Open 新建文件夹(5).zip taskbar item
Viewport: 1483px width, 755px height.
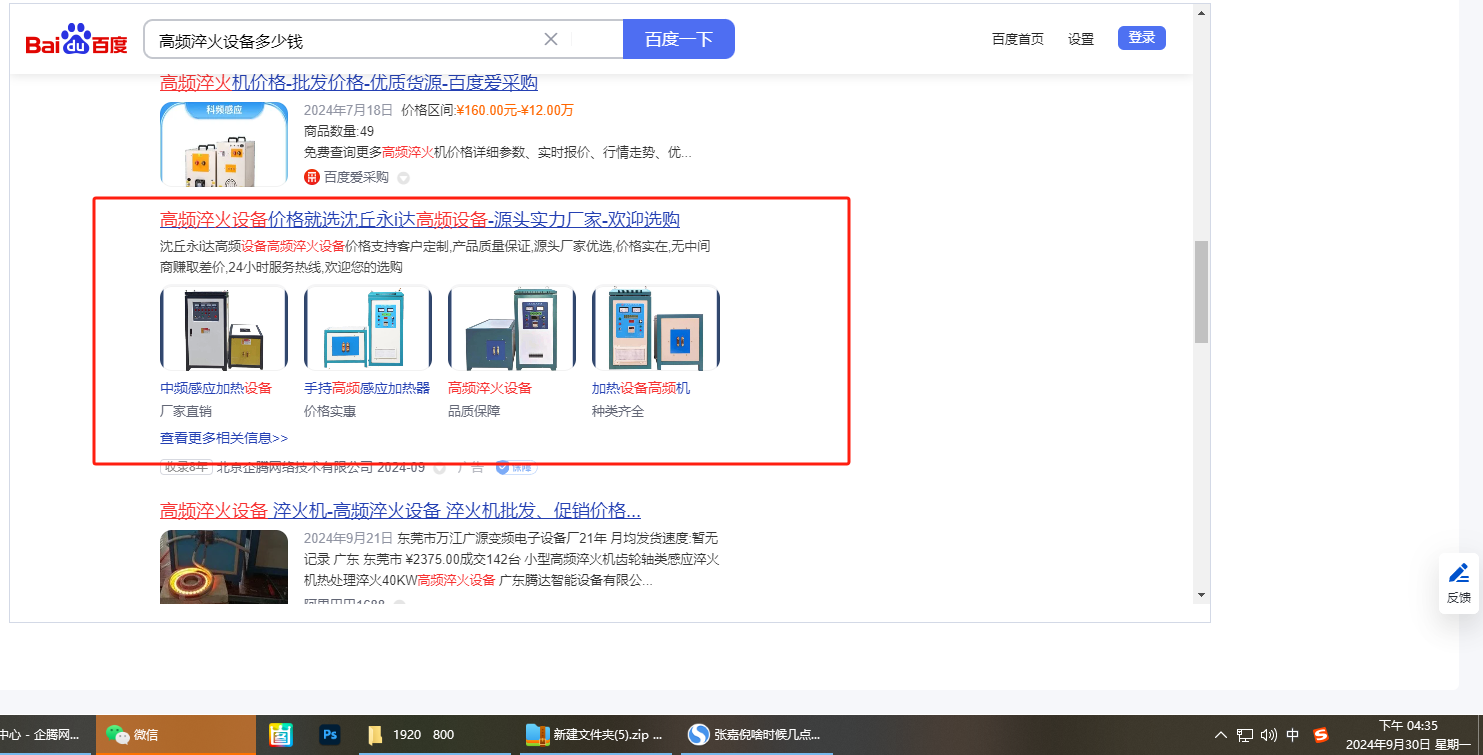(x=594, y=735)
